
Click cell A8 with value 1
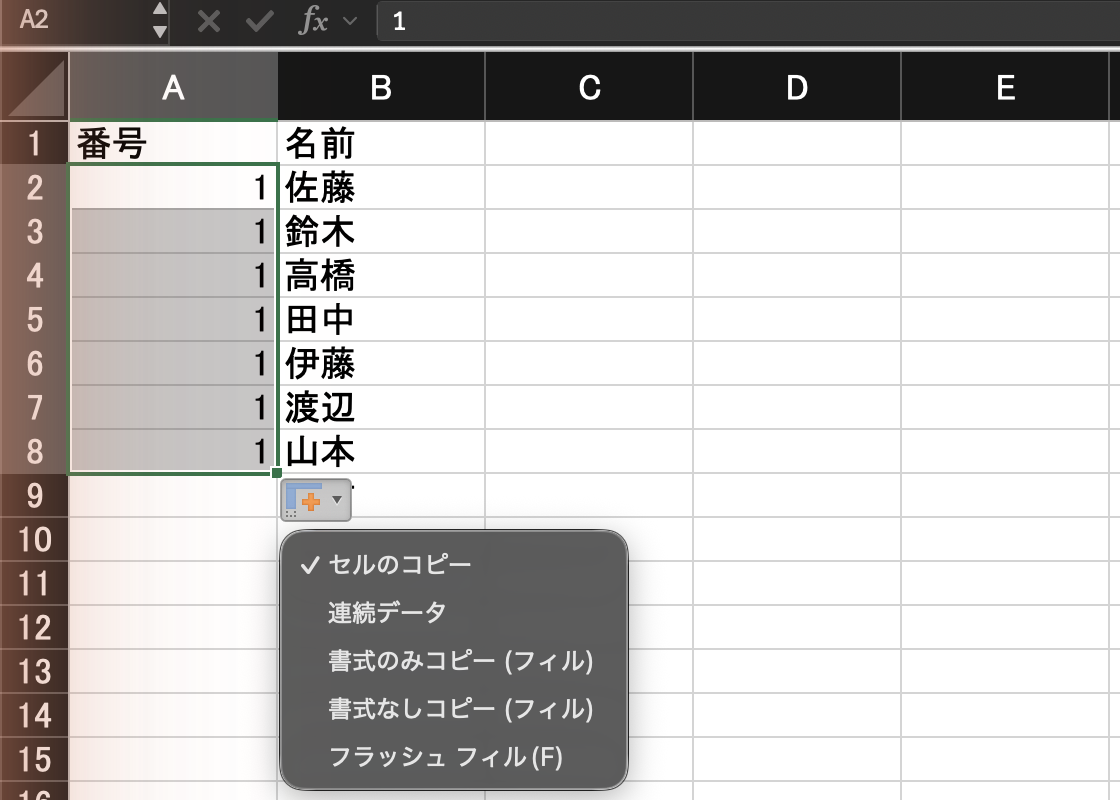[174, 451]
